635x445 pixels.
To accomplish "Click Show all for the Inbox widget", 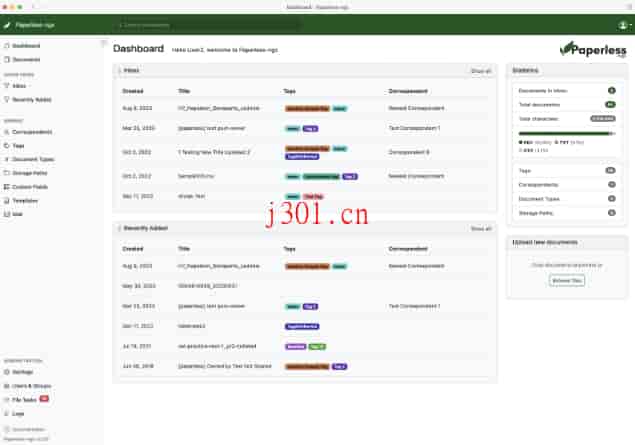I will click(x=481, y=71).
